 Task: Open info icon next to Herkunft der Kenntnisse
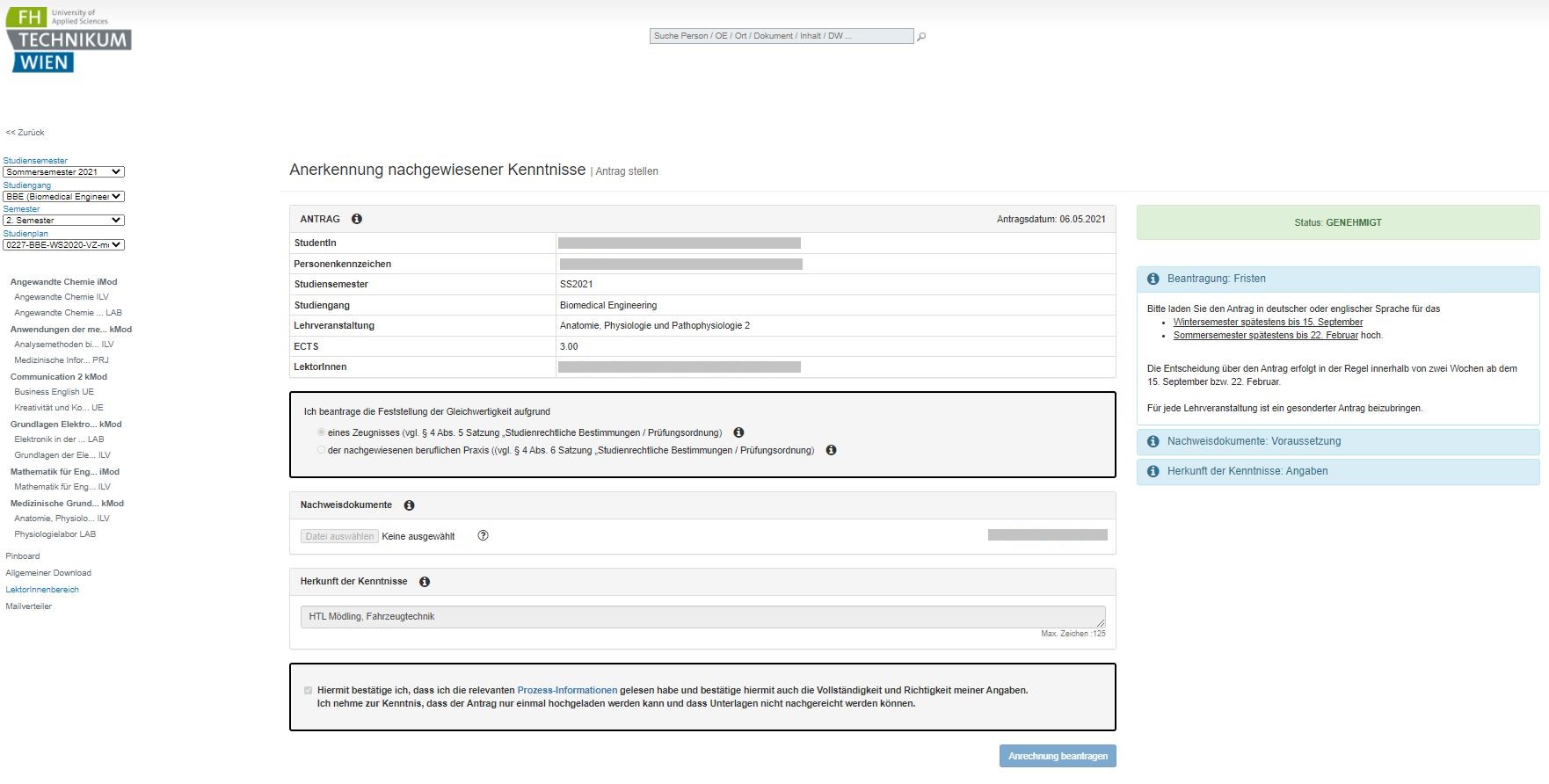pyautogui.click(x=425, y=582)
